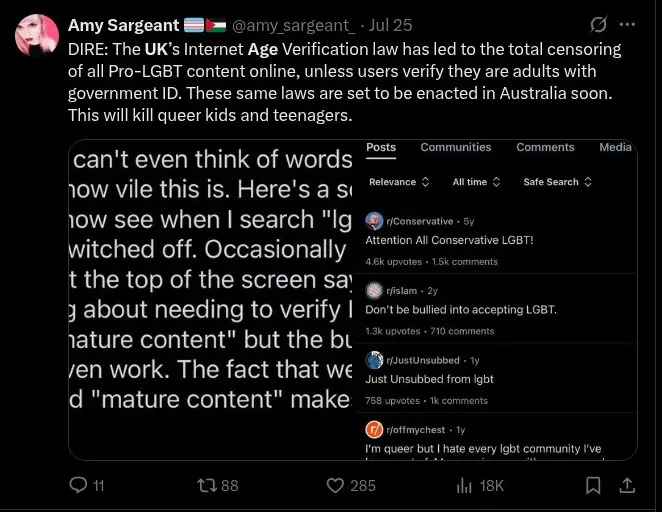Viewport: 662px width, 512px height.
Task: Like the tweet with heart icon
Action: point(337,485)
